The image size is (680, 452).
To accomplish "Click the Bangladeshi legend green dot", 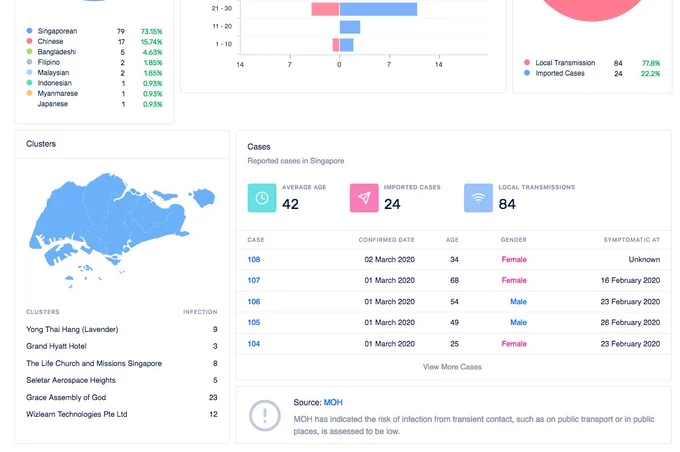I will click(x=29, y=52).
